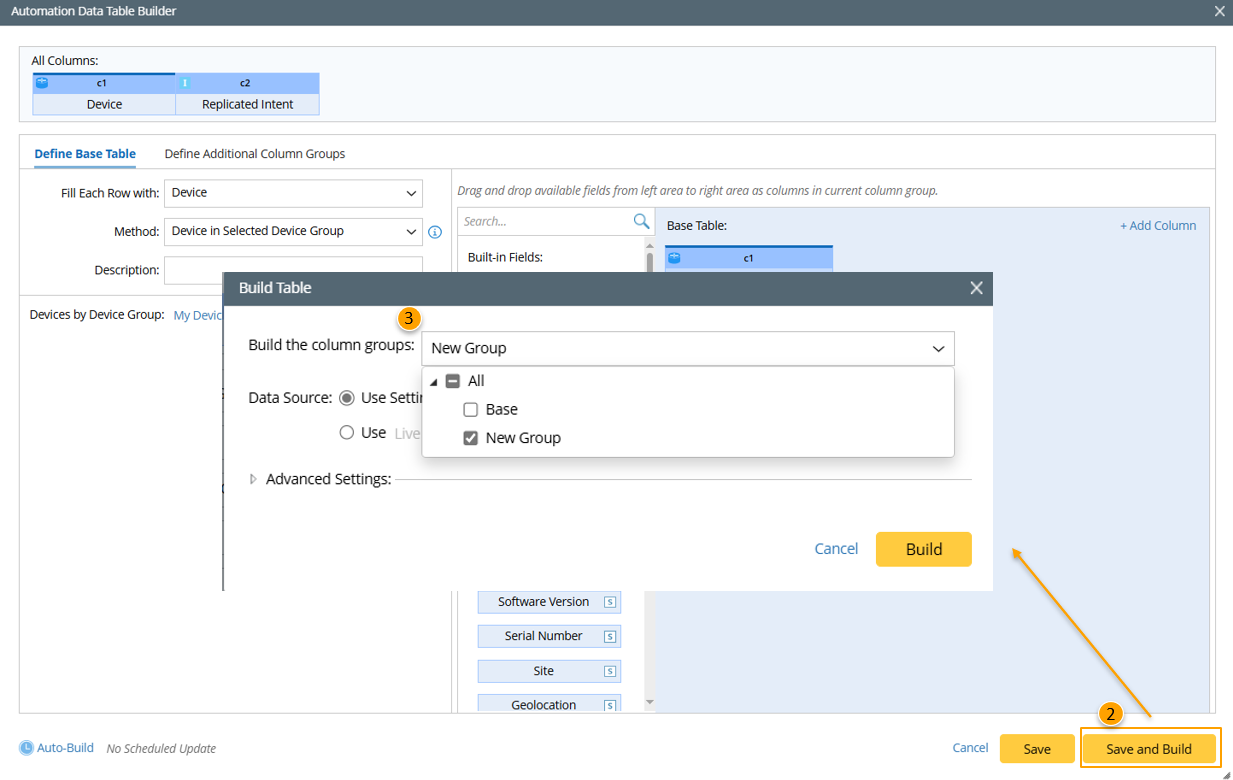
Task: Click the Add Column link
Action: 1157,226
